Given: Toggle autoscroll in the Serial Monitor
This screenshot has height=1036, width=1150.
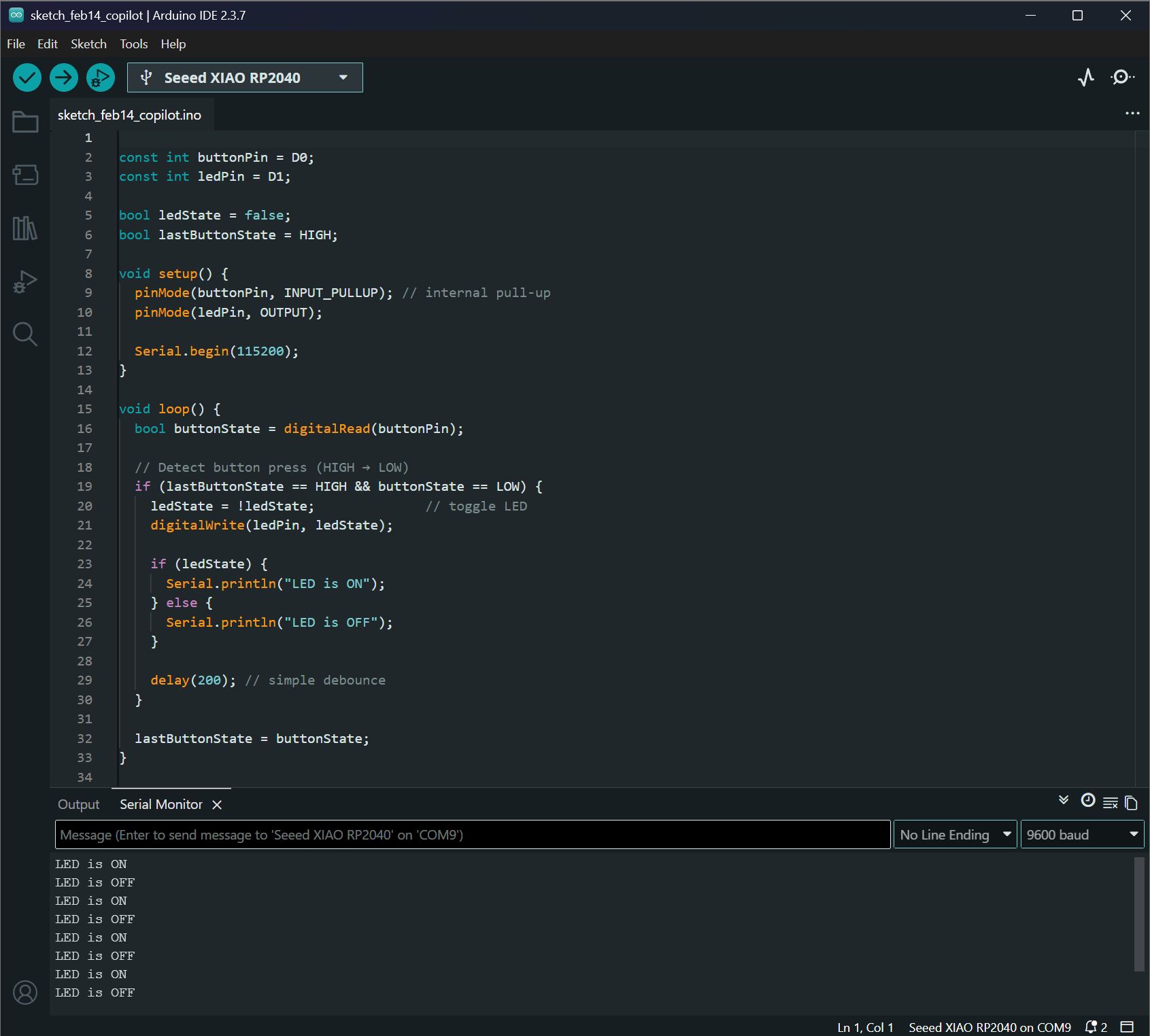Looking at the screenshot, I should click(x=1064, y=800).
